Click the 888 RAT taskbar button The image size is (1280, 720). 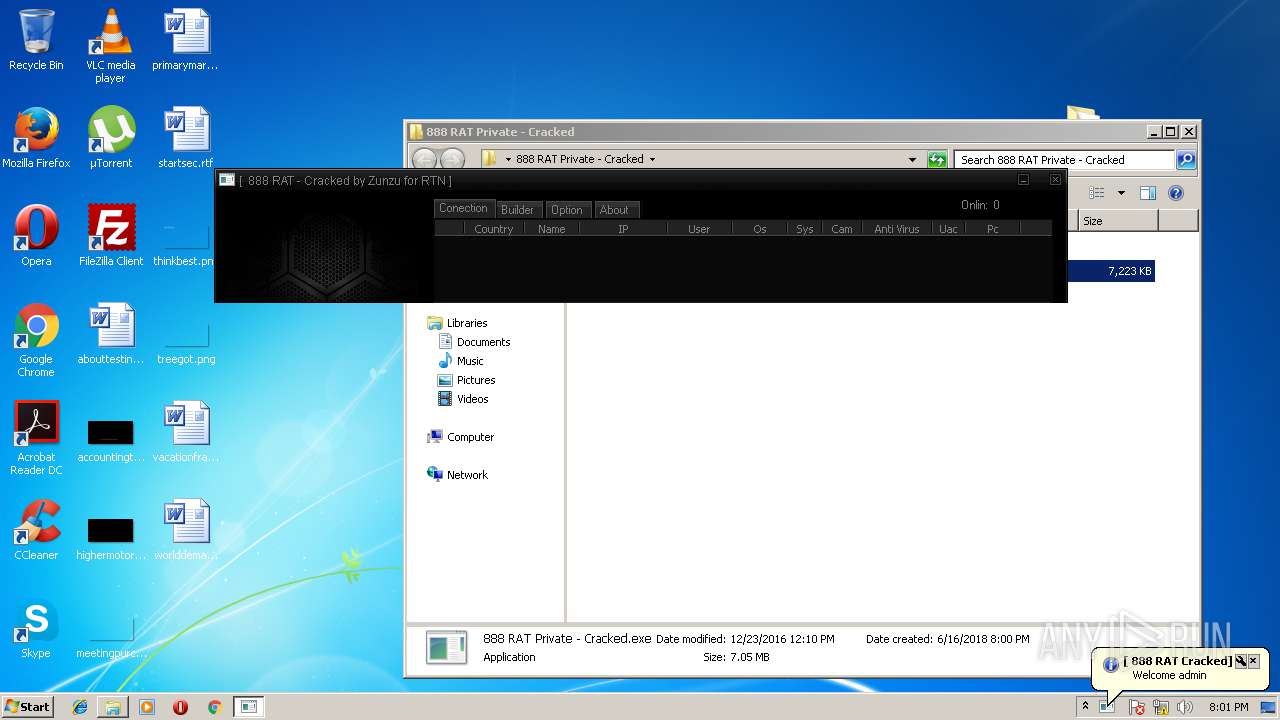pos(249,707)
